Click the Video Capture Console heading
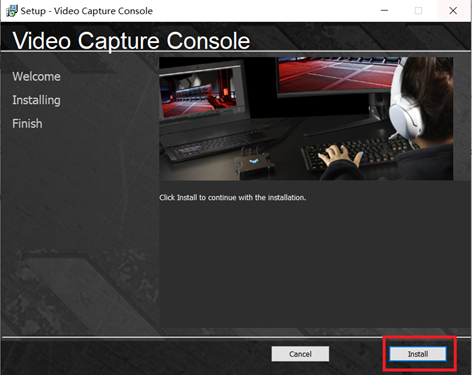The height and width of the screenshot is (375, 472). (131, 41)
